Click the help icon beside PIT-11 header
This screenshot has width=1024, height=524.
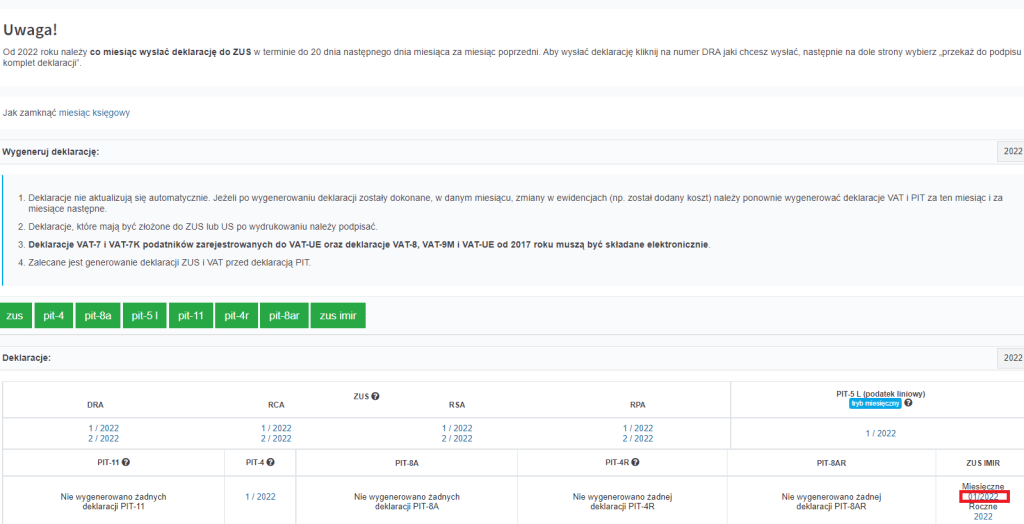[126, 462]
